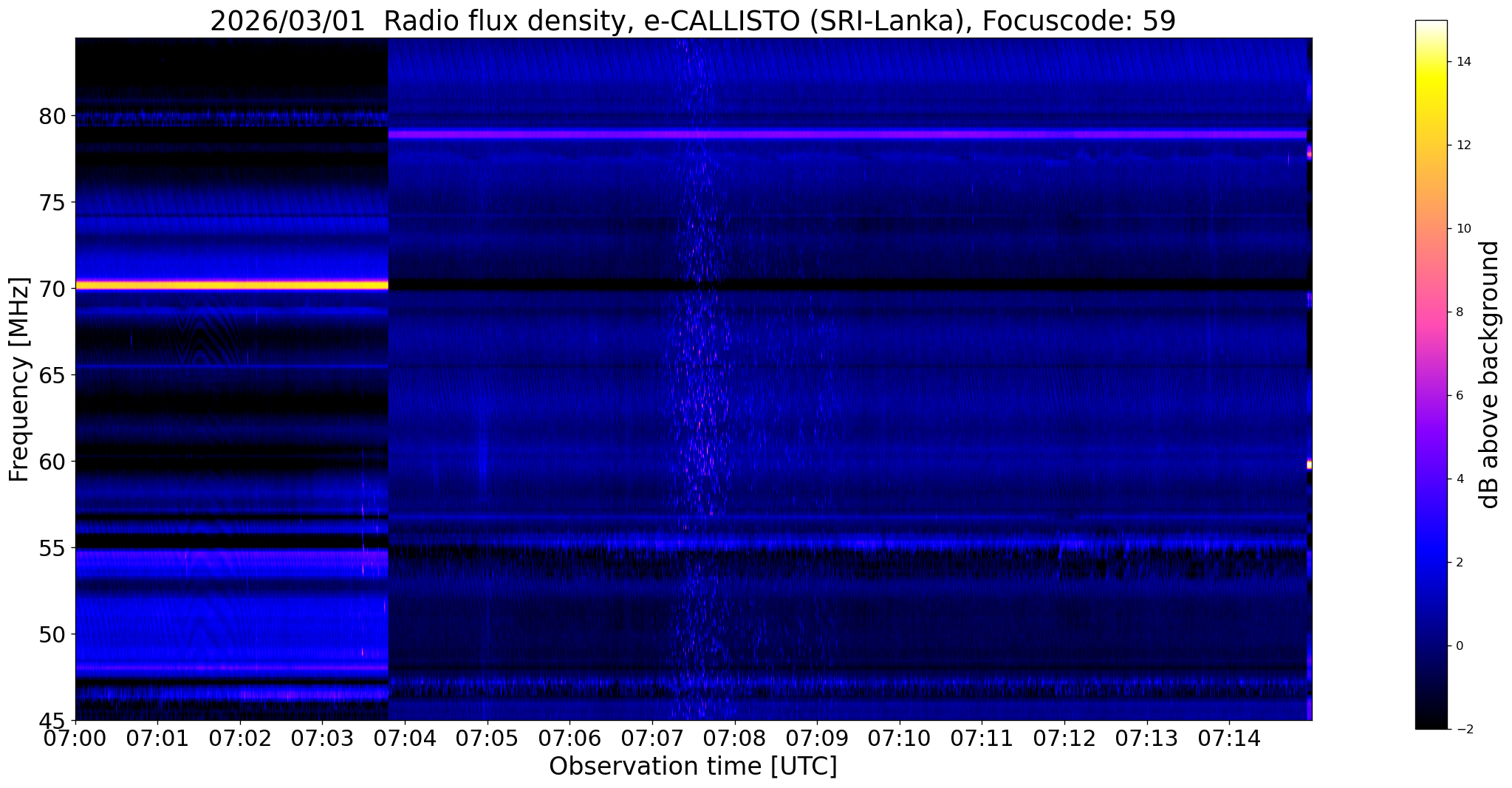The height and width of the screenshot is (788, 1512).
Task: Click the 07:13 time tick label
Action: click(1147, 739)
